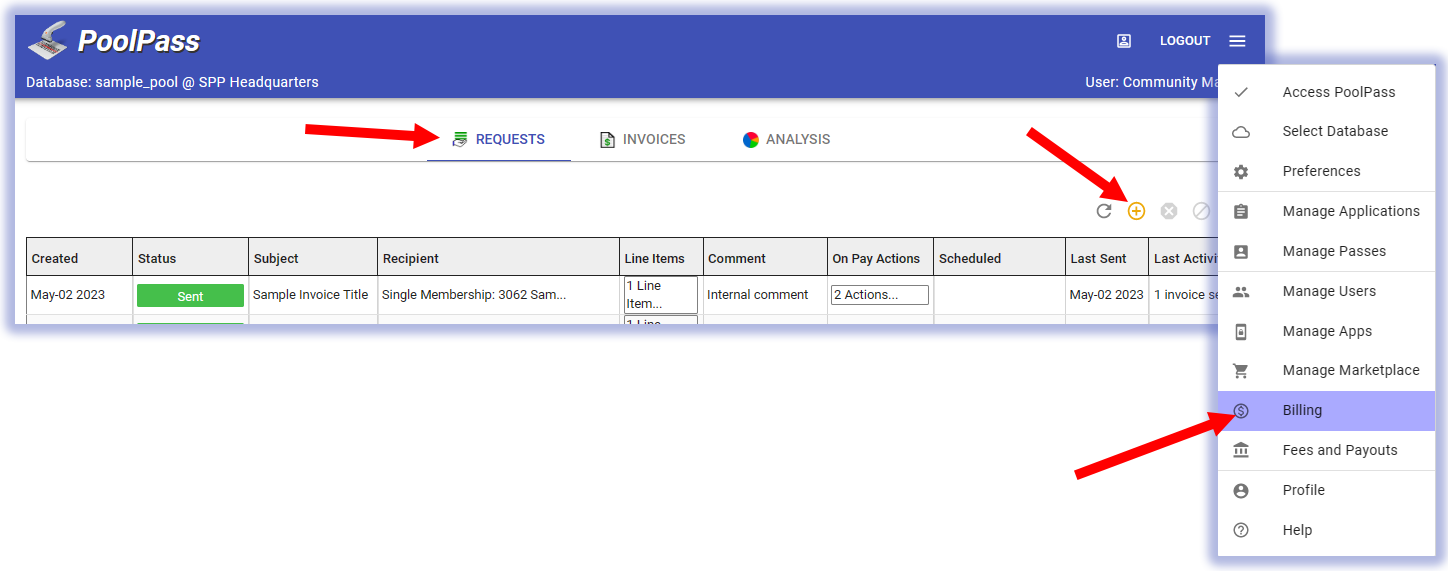This screenshot has height=571, width=1448.
Task: Click the cloud icon beside Select Database
Action: (1241, 132)
